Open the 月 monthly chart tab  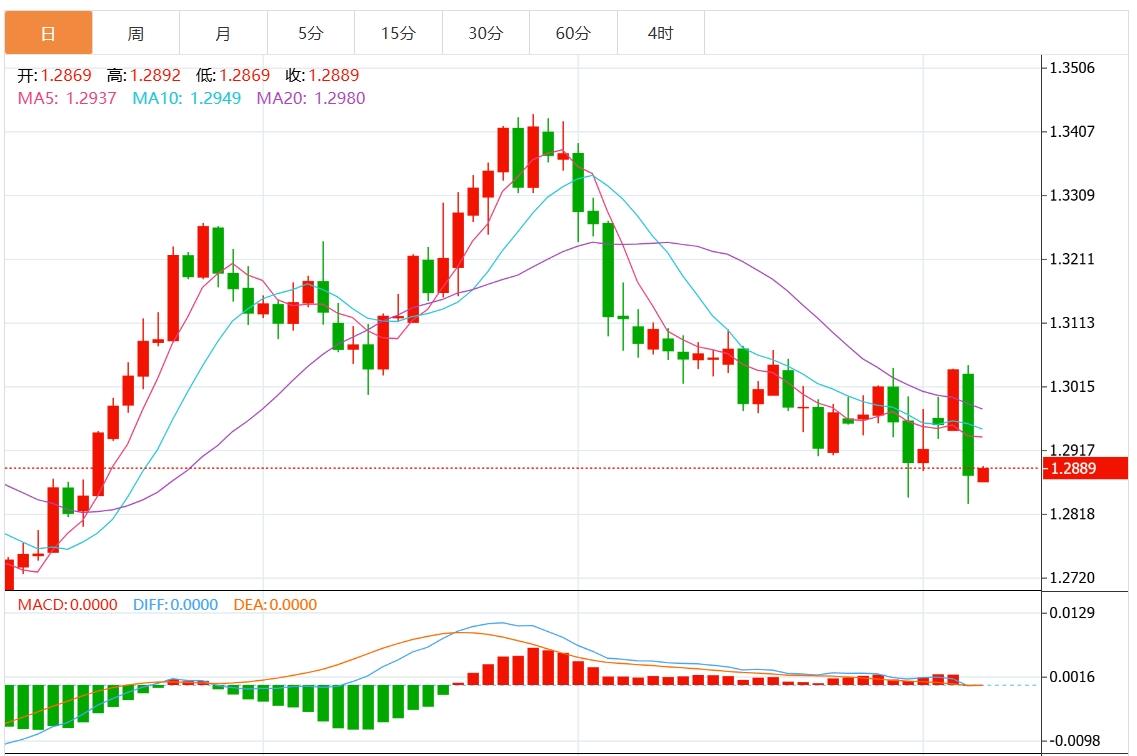[223, 33]
